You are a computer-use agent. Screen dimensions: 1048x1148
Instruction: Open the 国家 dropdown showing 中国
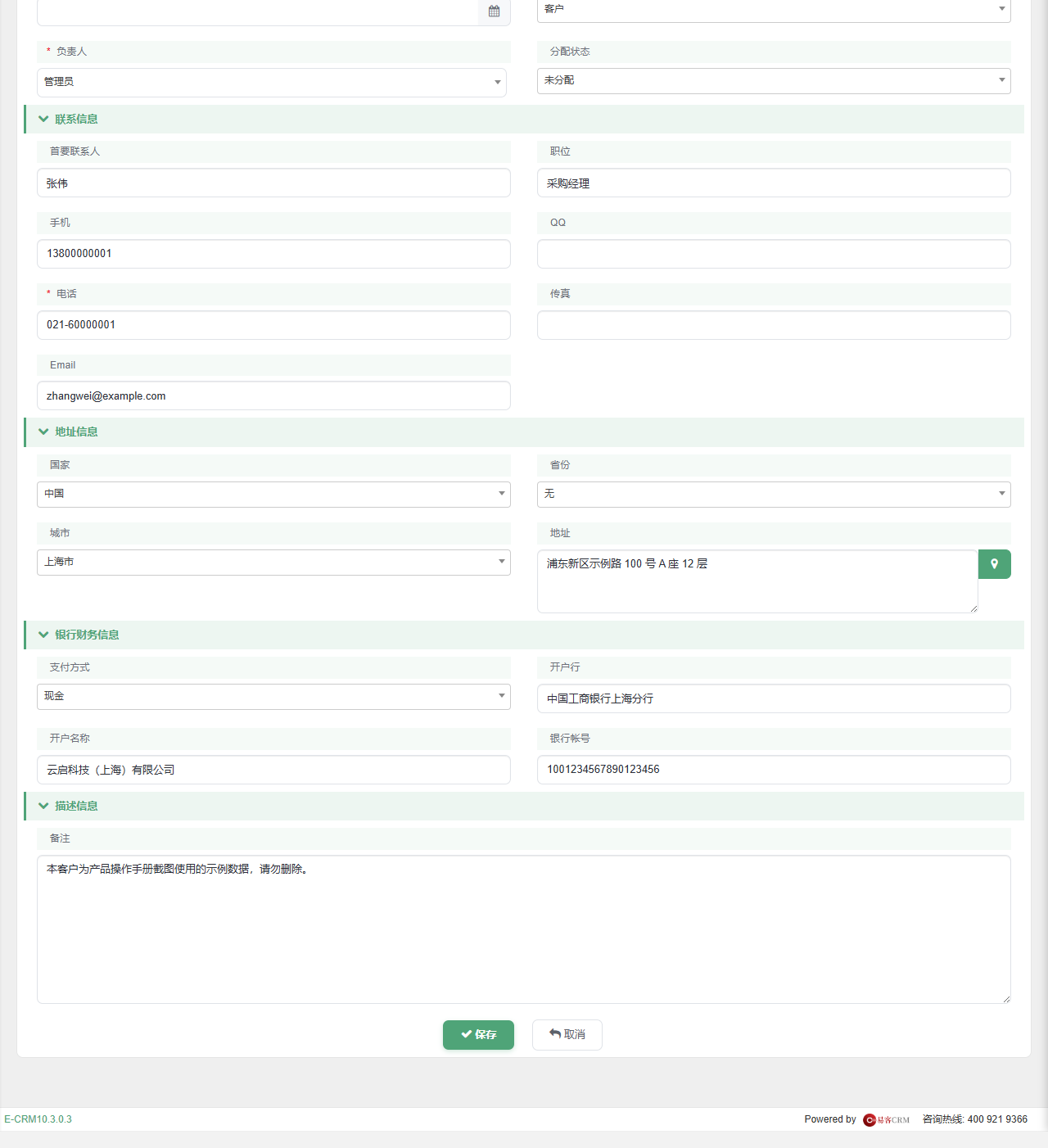pos(273,494)
